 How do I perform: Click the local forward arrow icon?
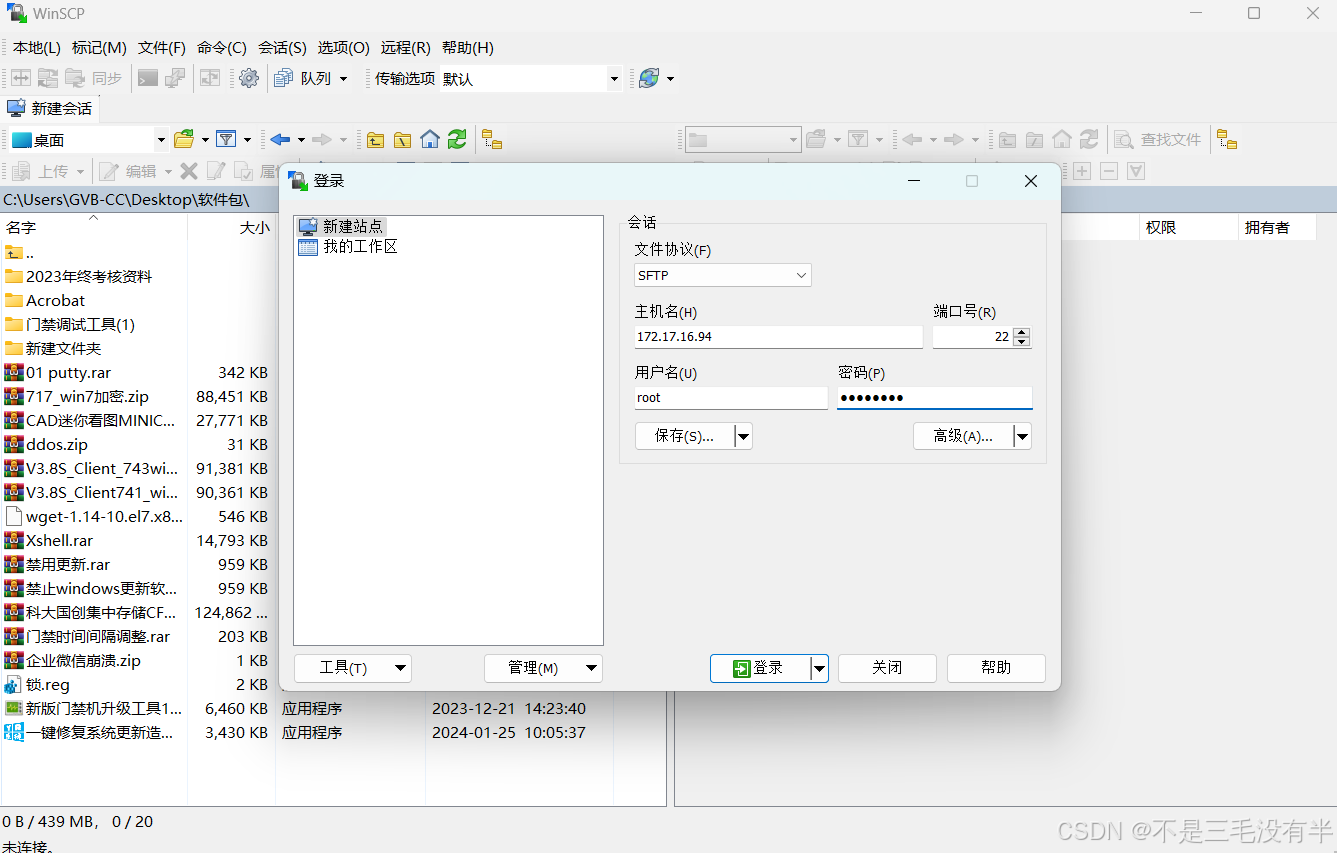pyautogui.click(x=321, y=139)
